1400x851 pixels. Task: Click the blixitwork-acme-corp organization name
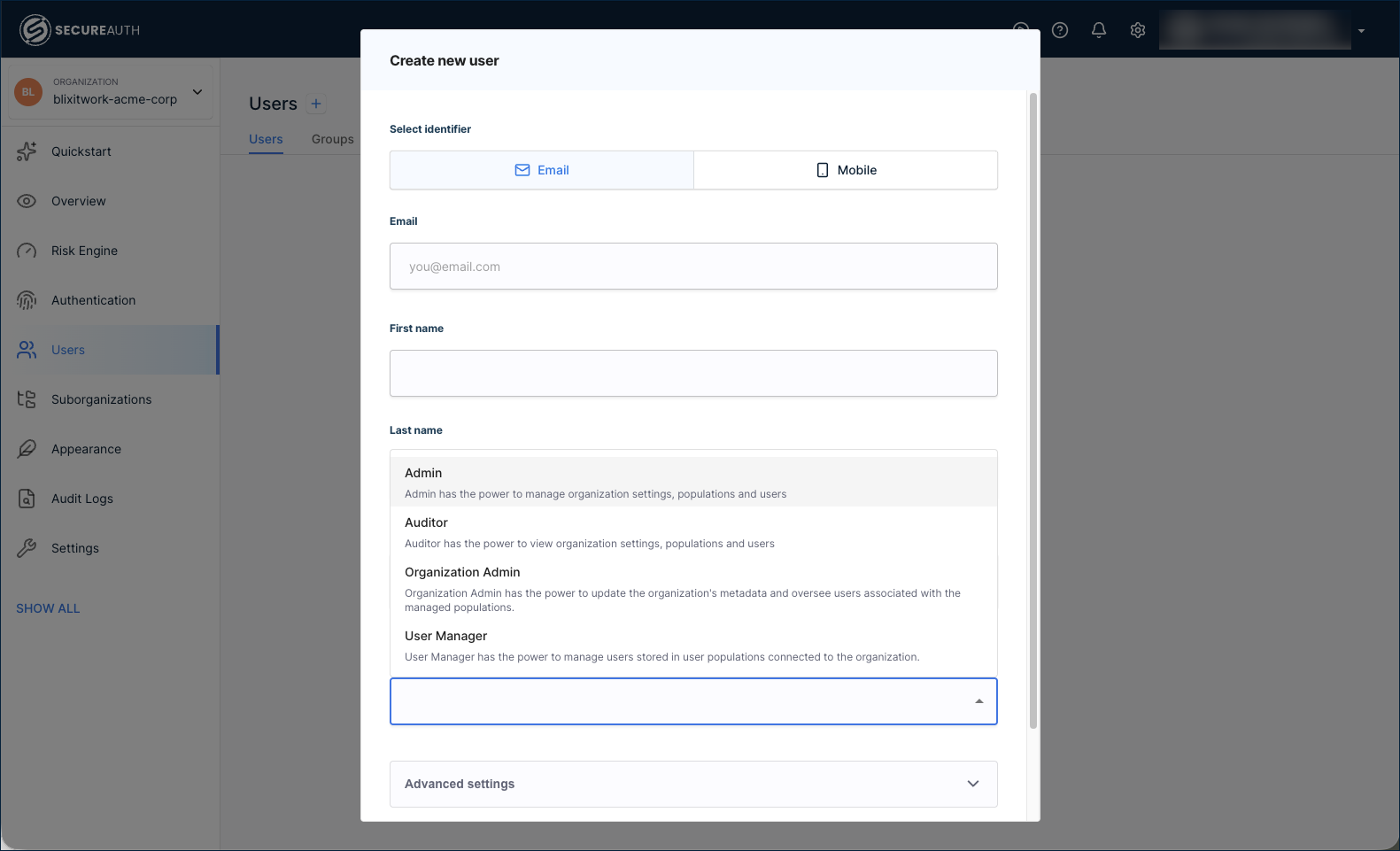(115, 99)
